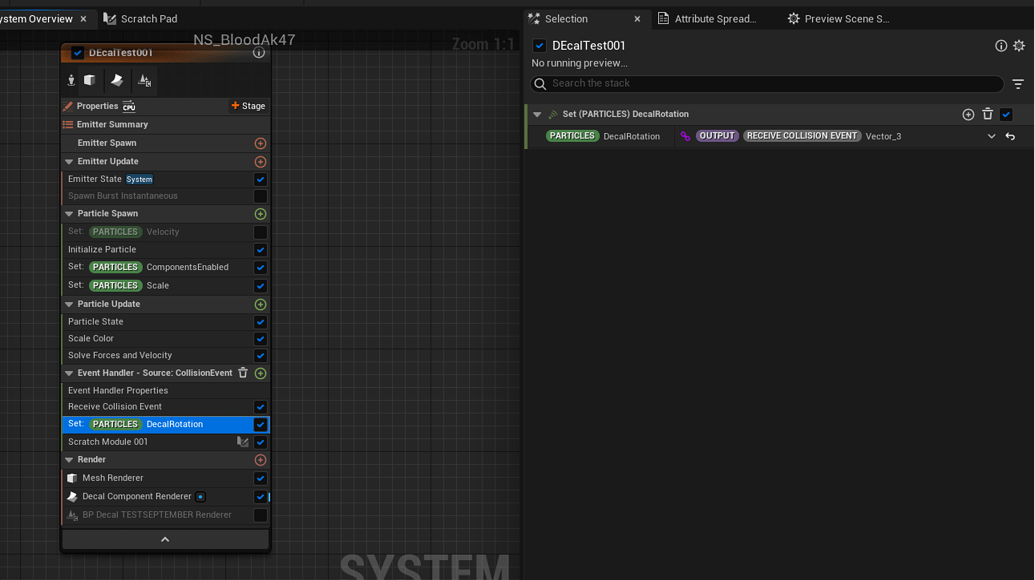Collapse the emitter stack using the bottom chevron
Screen dimensions: 1035x580
(x=165, y=538)
